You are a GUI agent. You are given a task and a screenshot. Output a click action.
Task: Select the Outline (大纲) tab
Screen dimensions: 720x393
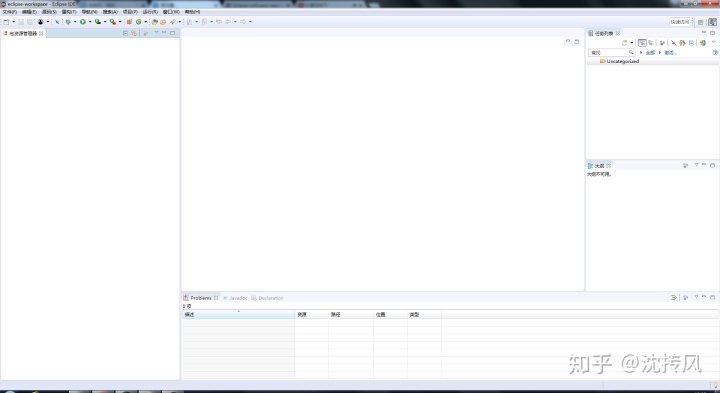coord(599,166)
